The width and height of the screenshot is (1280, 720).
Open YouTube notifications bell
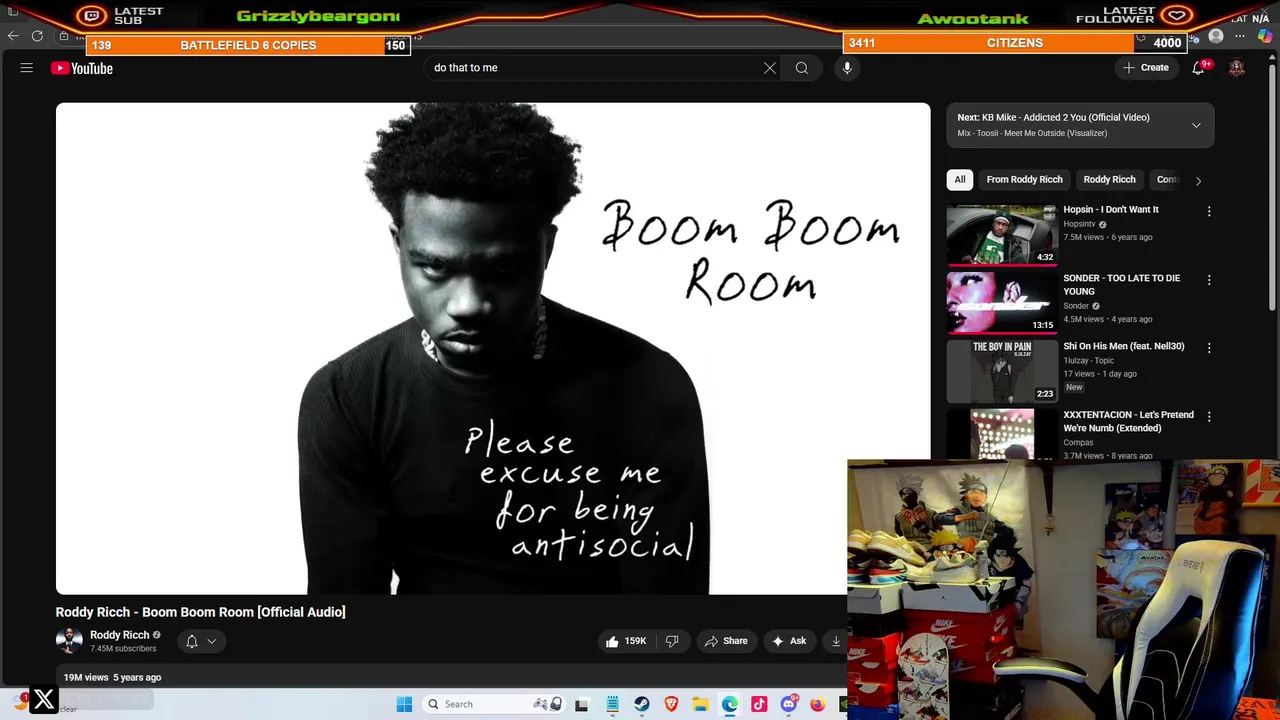pos(1198,68)
